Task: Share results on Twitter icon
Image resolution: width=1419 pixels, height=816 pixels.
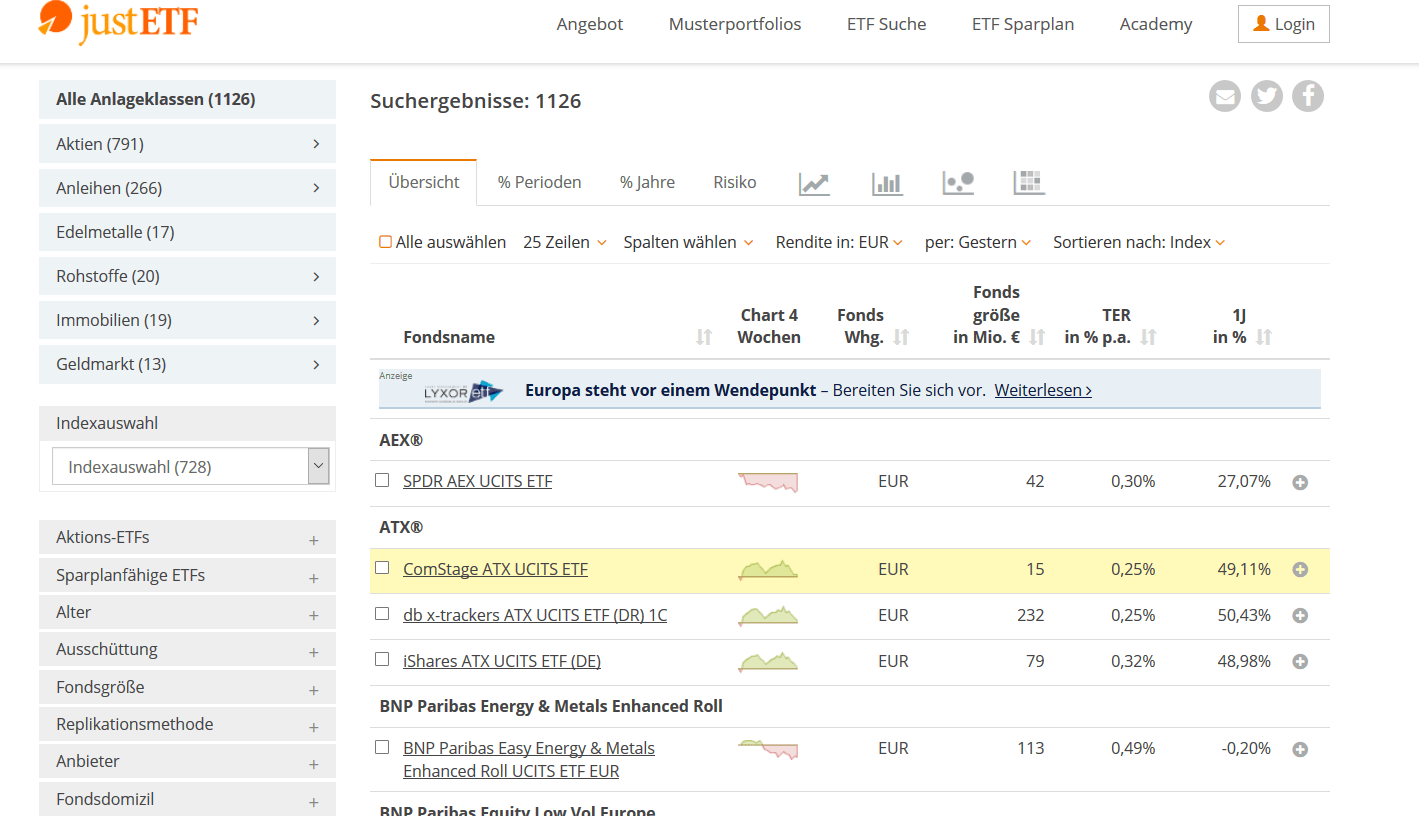Action: point(1267,97)
